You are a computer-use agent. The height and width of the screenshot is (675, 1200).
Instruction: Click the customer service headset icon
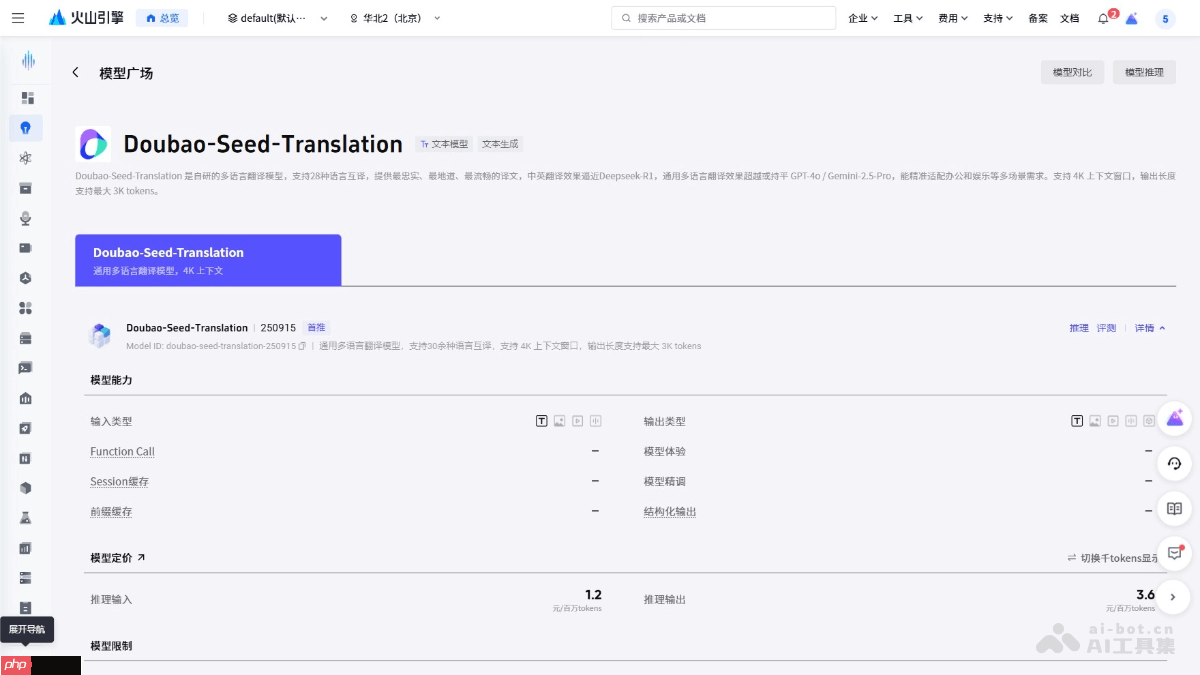pos(1174,464)
